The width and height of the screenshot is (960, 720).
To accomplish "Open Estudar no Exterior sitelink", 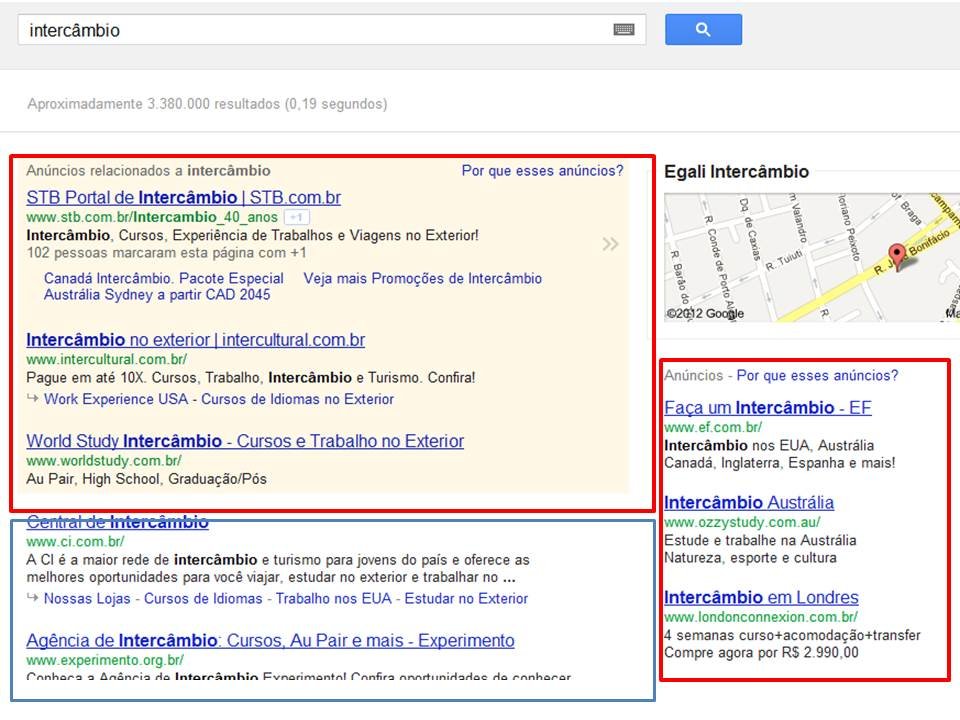I will 466,599.
